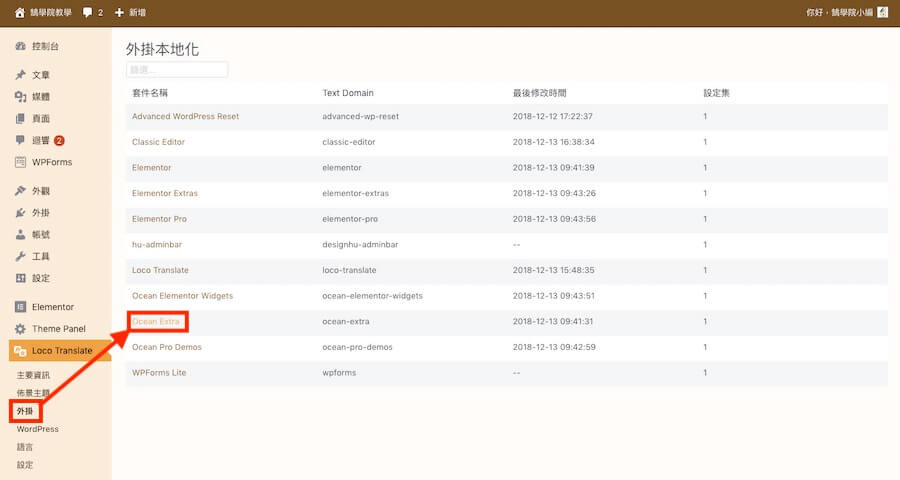Open the 文章 posts menu
The image size is (900, 480).
click(x=40, y=75)
